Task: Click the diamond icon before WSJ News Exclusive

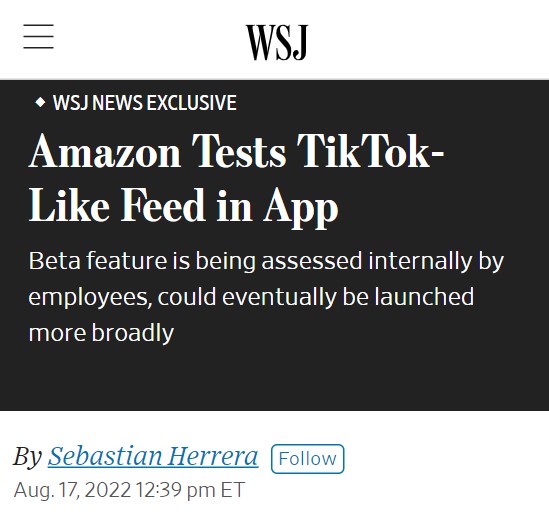Action: click(41, 102)
